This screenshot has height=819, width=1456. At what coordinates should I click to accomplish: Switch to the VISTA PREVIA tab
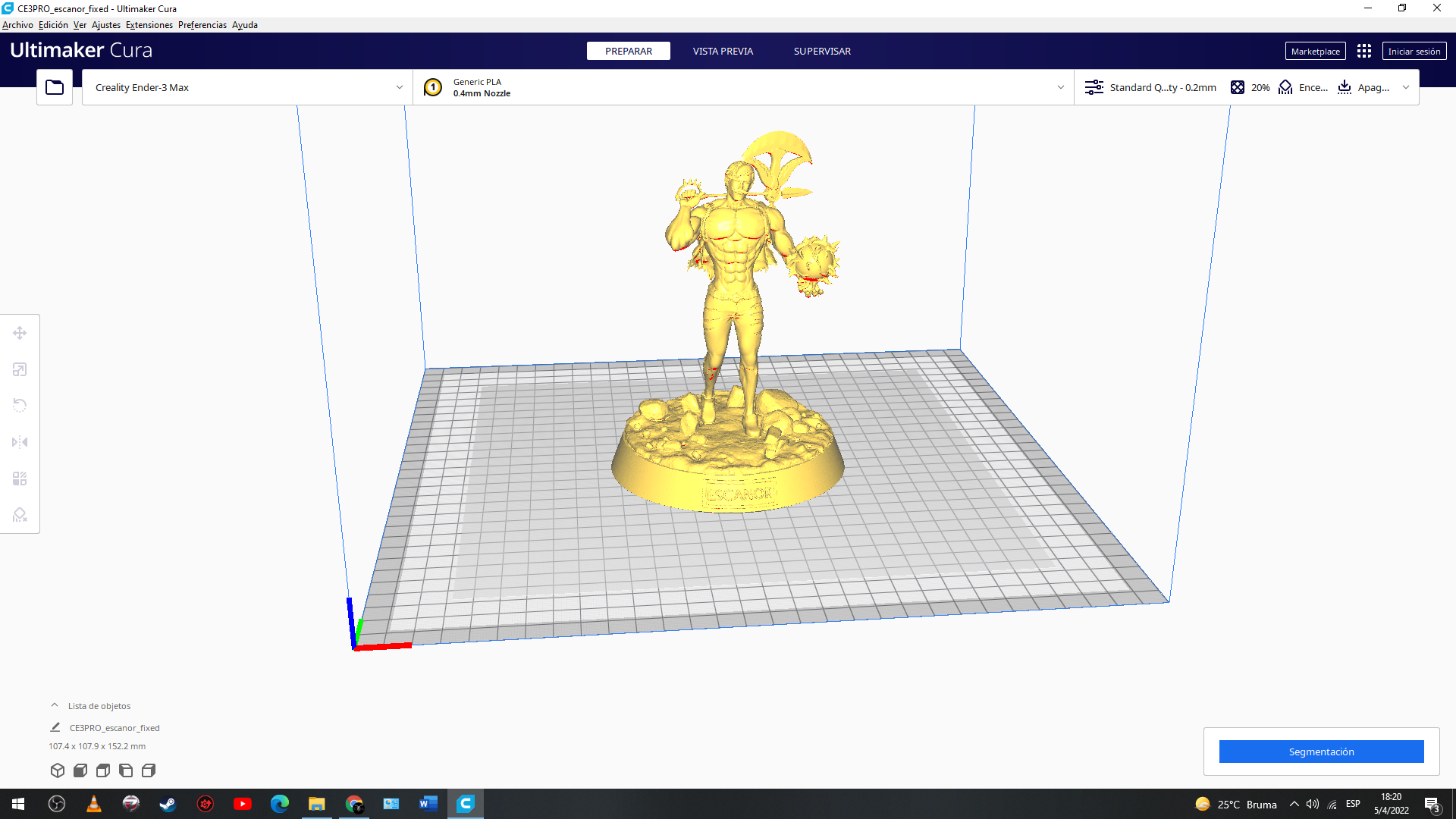pyautogui.click(x=722, y=51)
